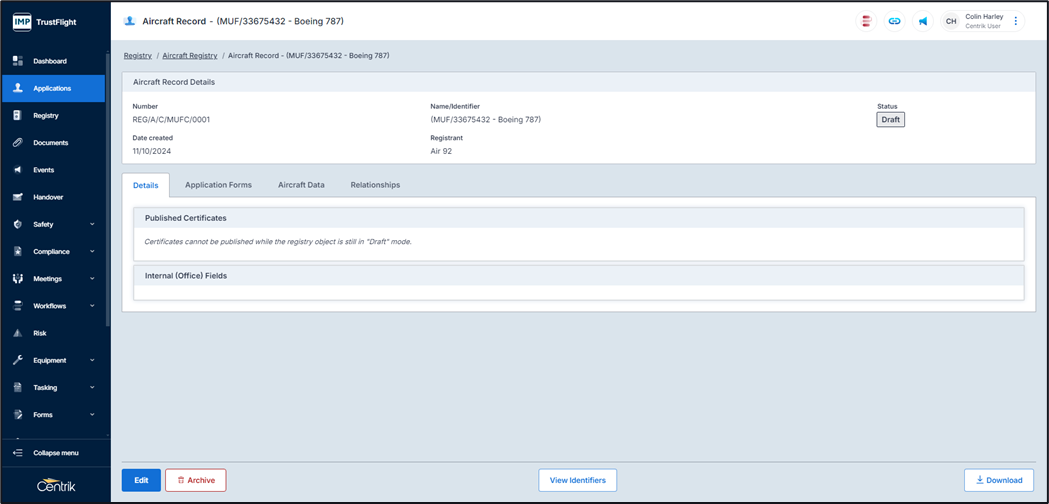Click the Dashboard icon in sidebar
This screenshot has width=1049, height=504.
click(18, 61)
